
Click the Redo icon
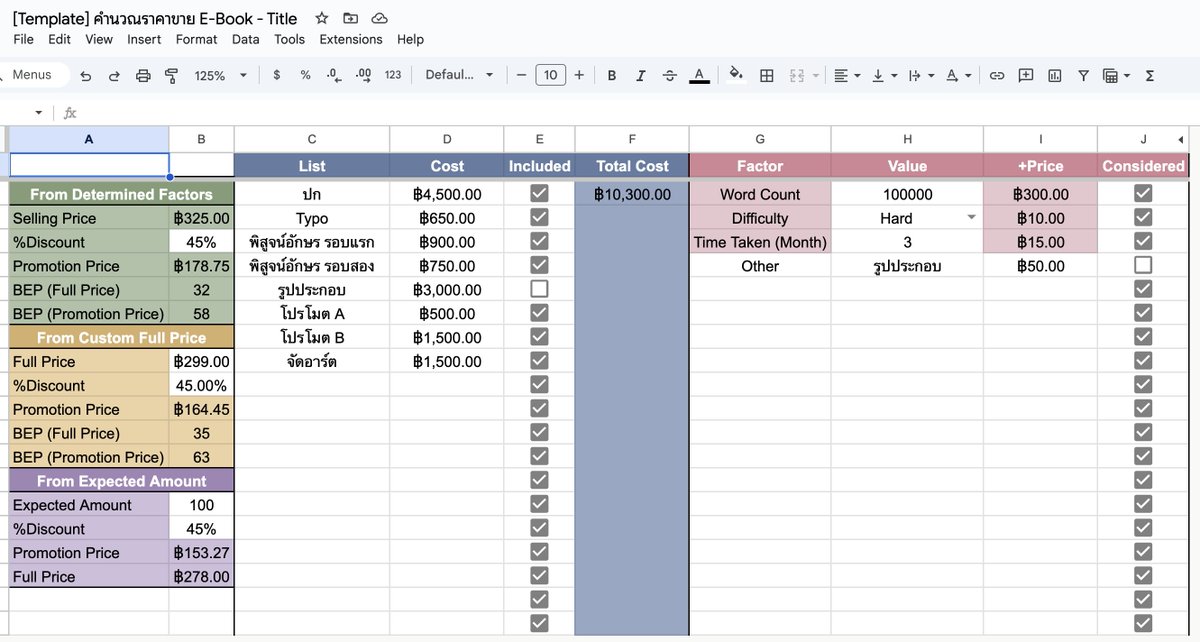(x=114, y=75)
